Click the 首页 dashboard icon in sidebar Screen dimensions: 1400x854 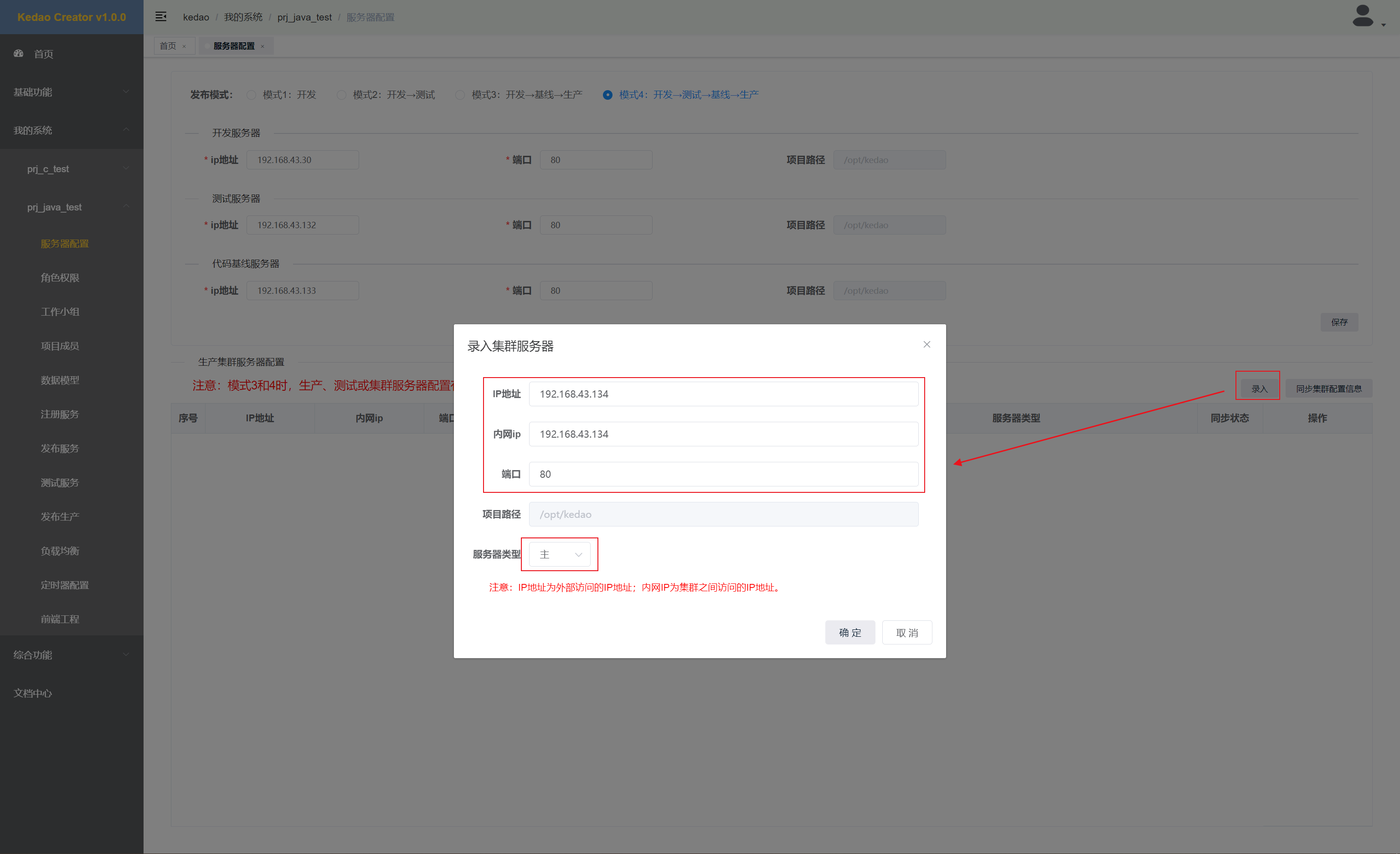tap(19, 53)
